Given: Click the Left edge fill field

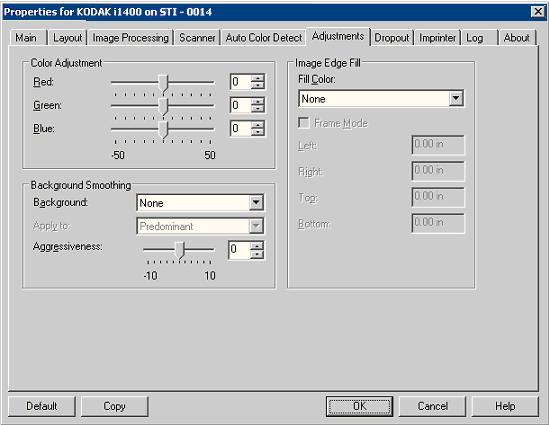Looking at the screenshot, I should point(438,145).
